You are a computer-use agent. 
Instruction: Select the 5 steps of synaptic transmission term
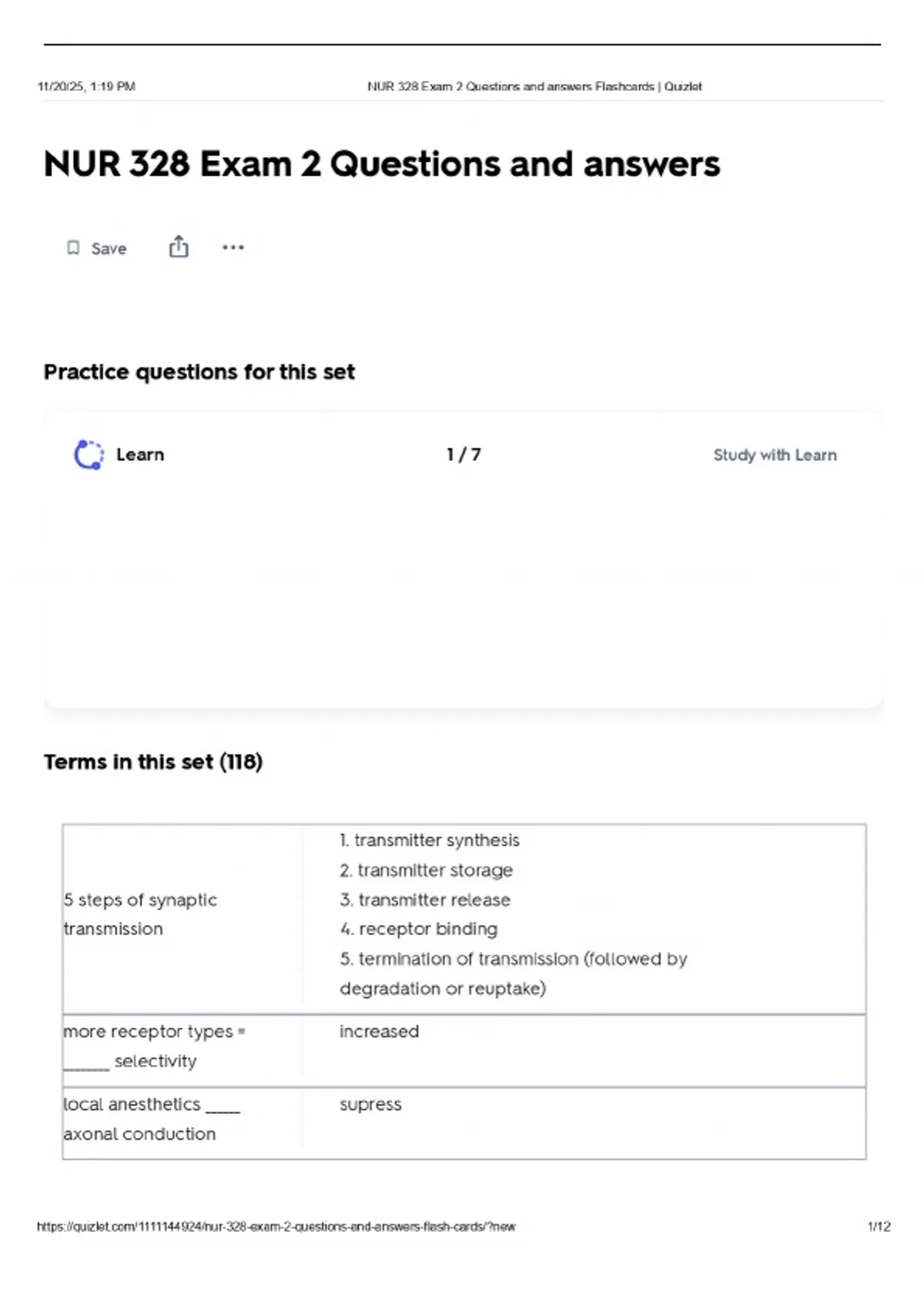140,914
